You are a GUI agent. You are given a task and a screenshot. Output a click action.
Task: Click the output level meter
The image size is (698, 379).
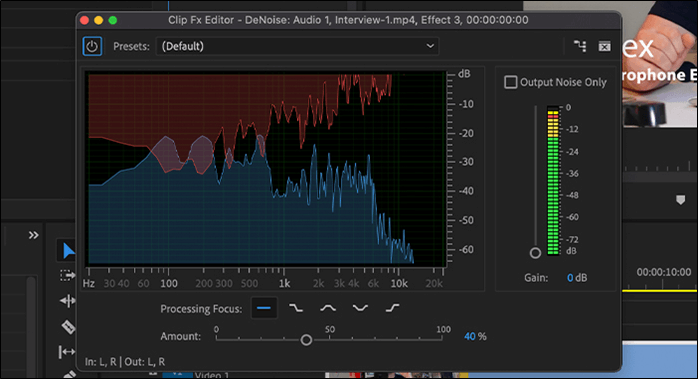(552, 181)
